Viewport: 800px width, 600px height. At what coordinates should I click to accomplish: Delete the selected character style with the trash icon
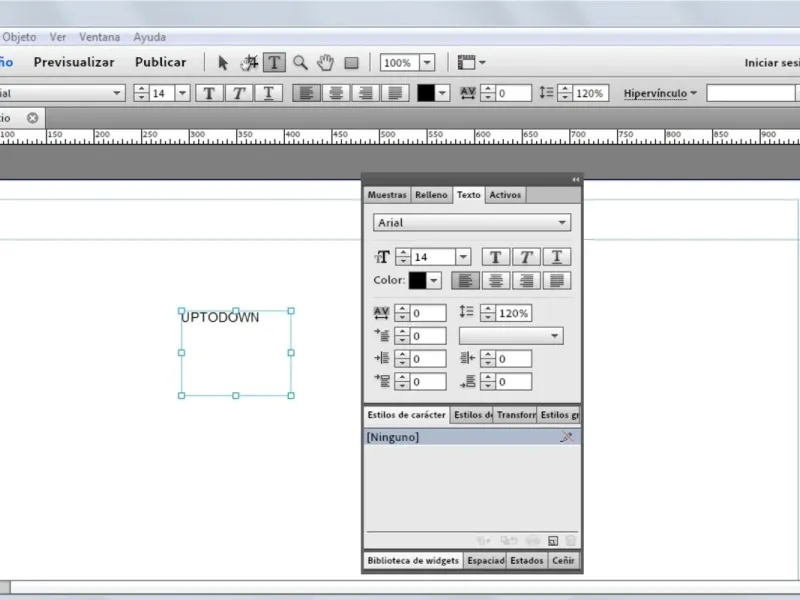[x=571, y=541]
